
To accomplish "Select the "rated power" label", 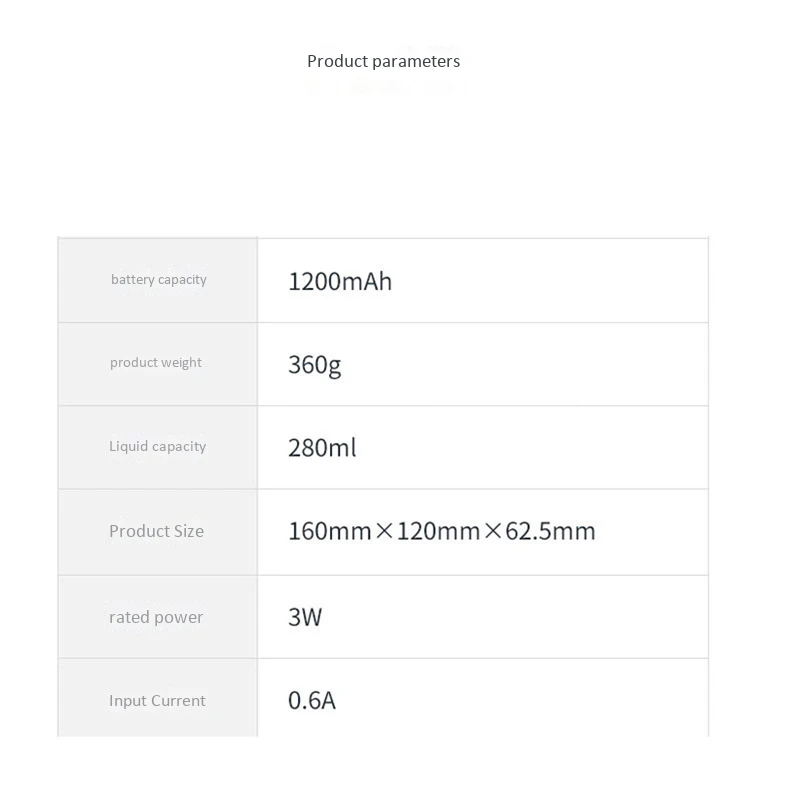I will (156, 617).
